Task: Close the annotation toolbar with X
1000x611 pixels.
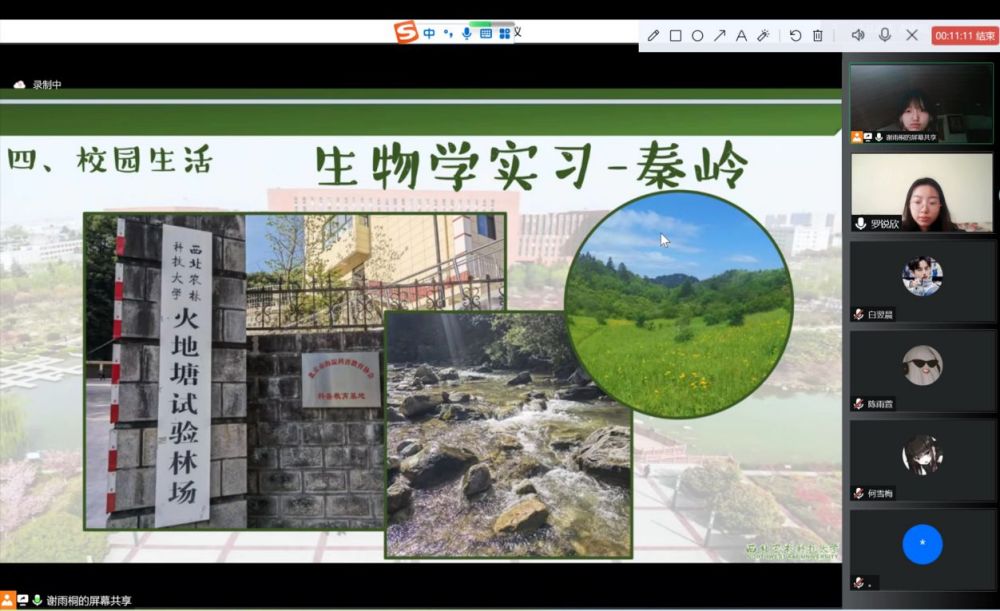Action: tap(912, 35)
